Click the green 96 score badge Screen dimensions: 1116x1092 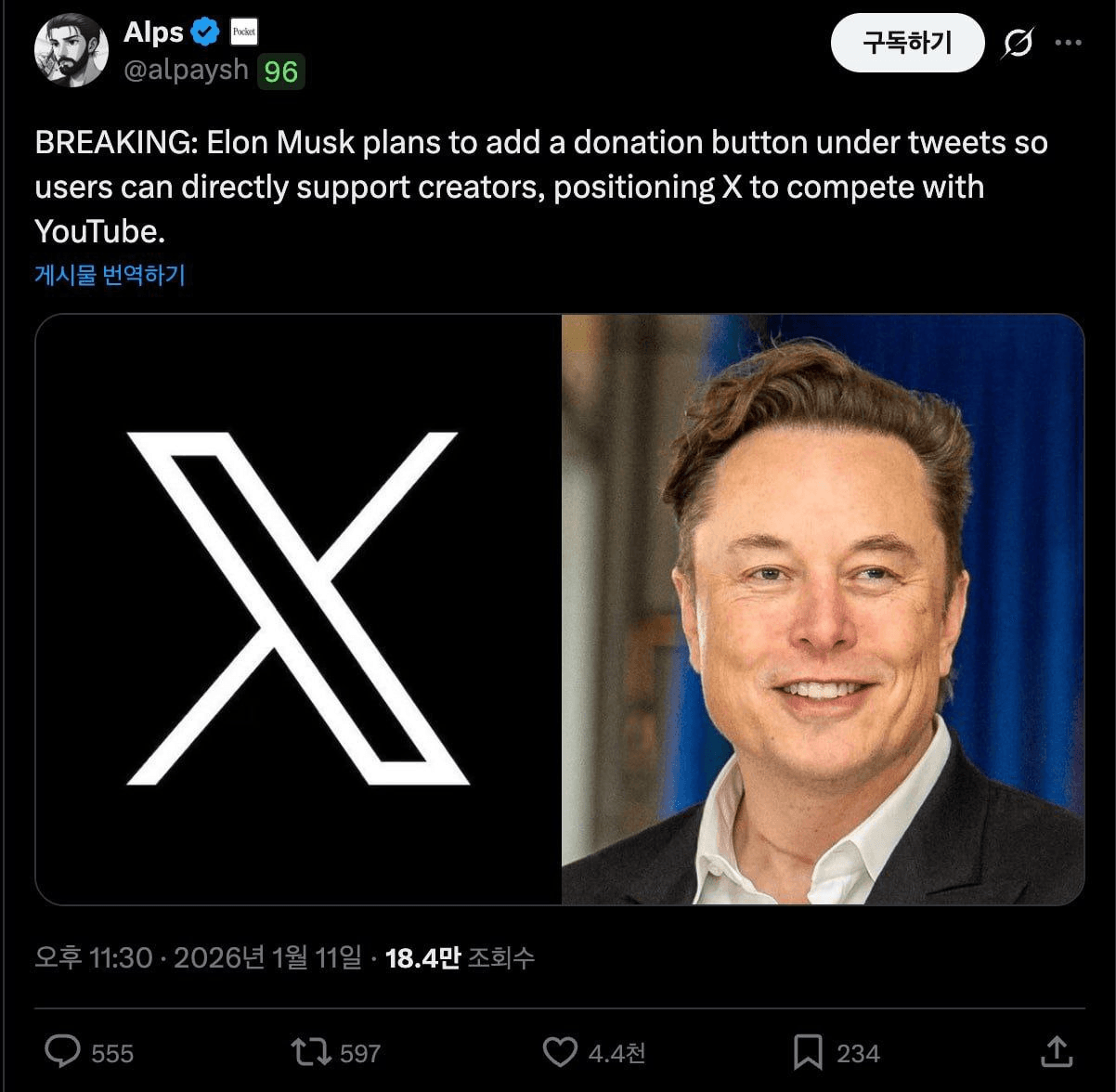pyautogui.click(x=280, y=71)
